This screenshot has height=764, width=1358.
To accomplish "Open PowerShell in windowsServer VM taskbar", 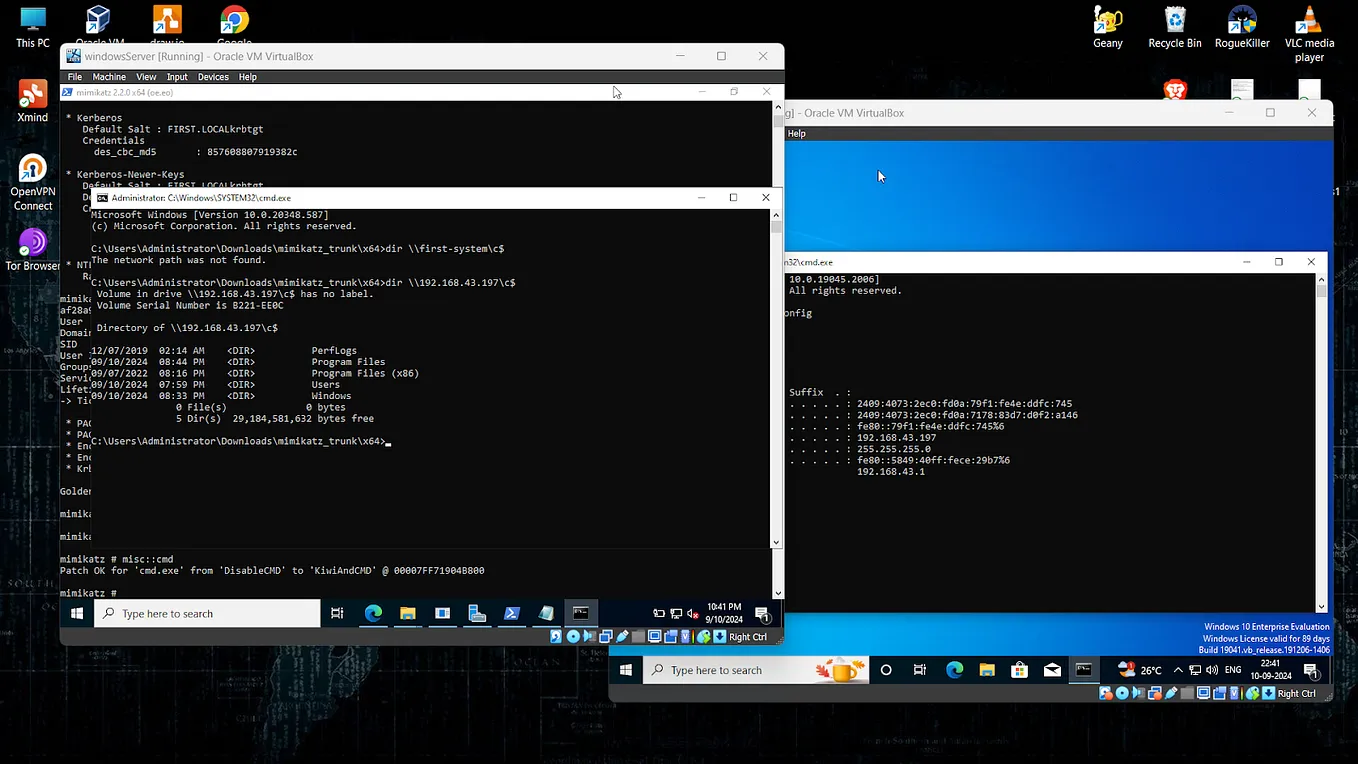I will click(x=511, y=613).
